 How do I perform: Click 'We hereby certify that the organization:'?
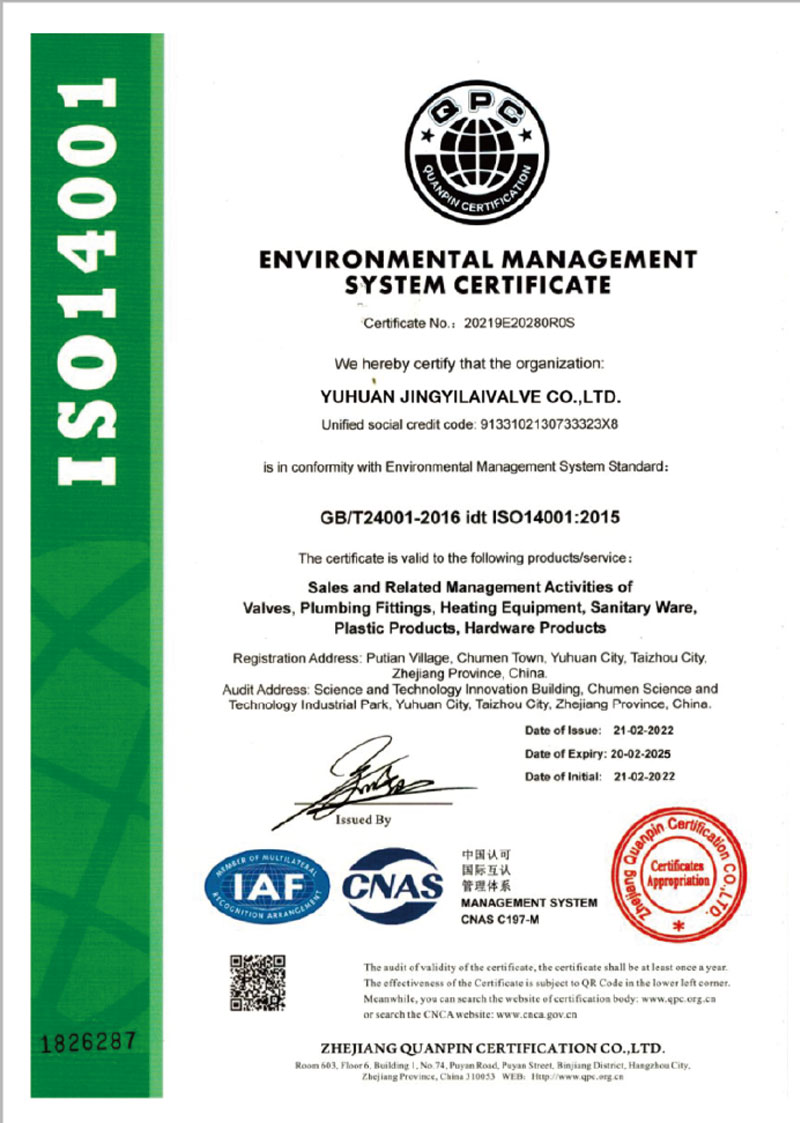[x=469, y=364]
